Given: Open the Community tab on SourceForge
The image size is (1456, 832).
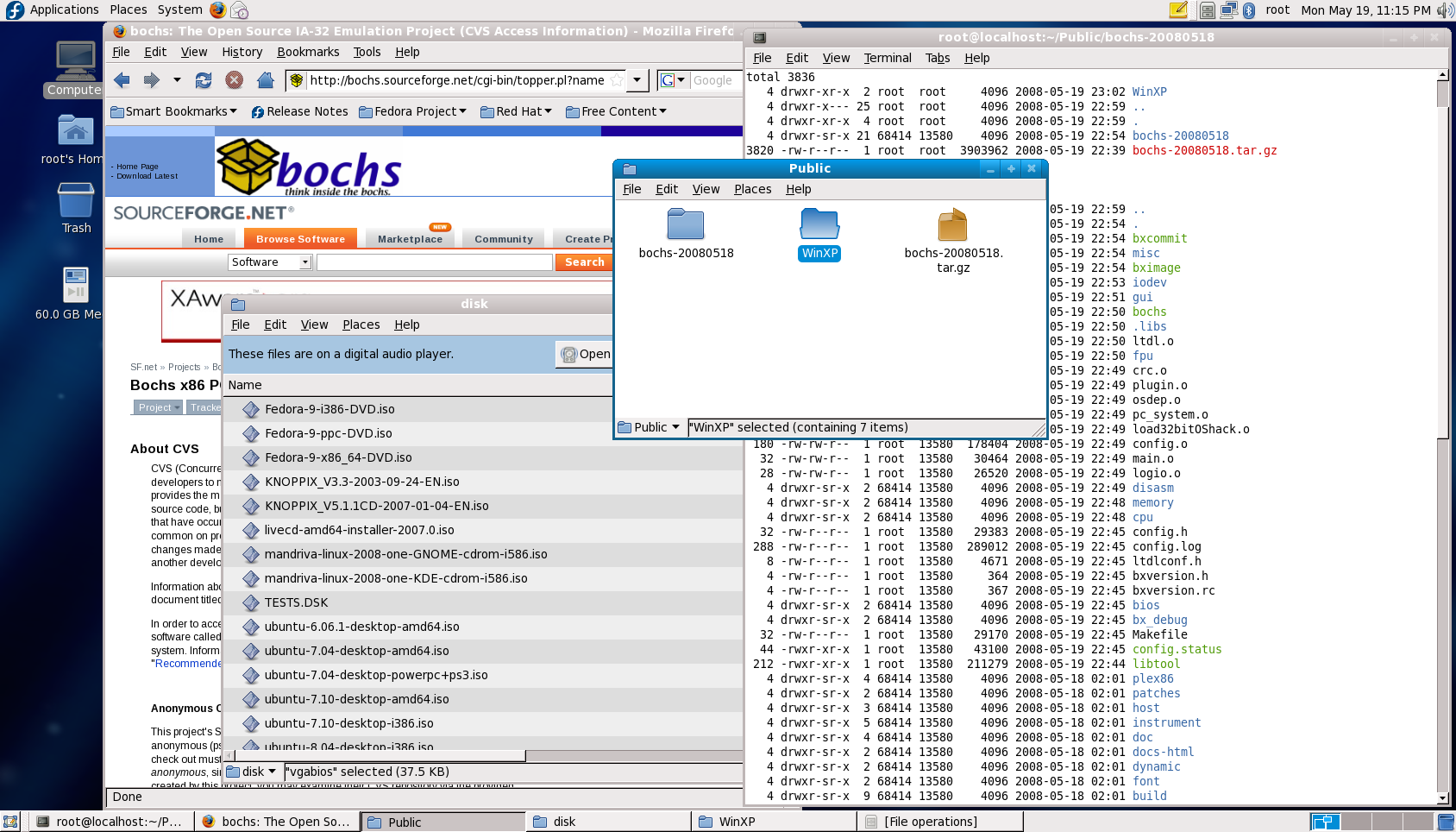Looking at the screenshot, I should (504, 239).
